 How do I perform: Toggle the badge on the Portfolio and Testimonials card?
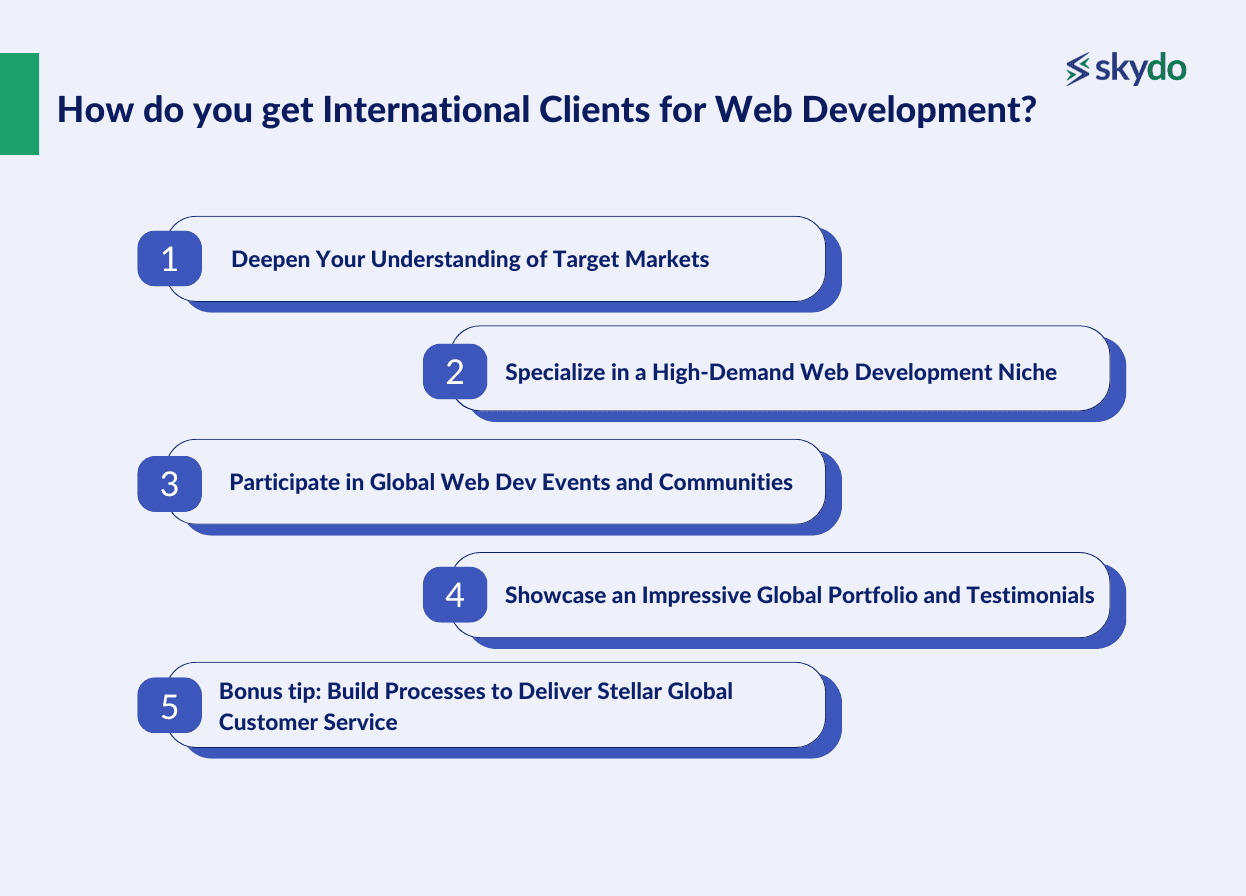[455, 594]
